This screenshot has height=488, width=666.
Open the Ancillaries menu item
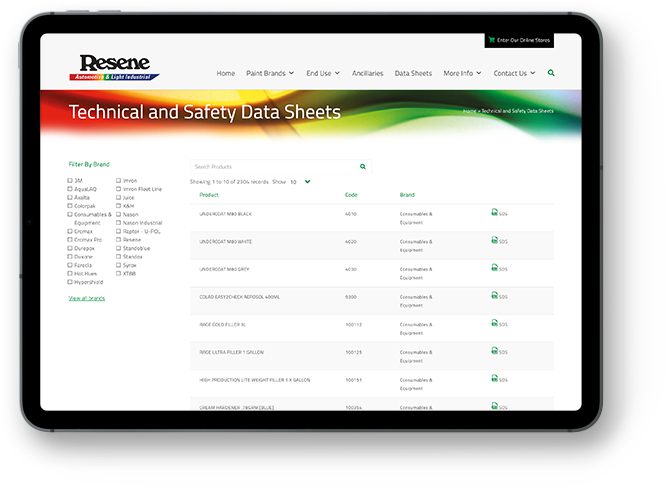[367, 73]
